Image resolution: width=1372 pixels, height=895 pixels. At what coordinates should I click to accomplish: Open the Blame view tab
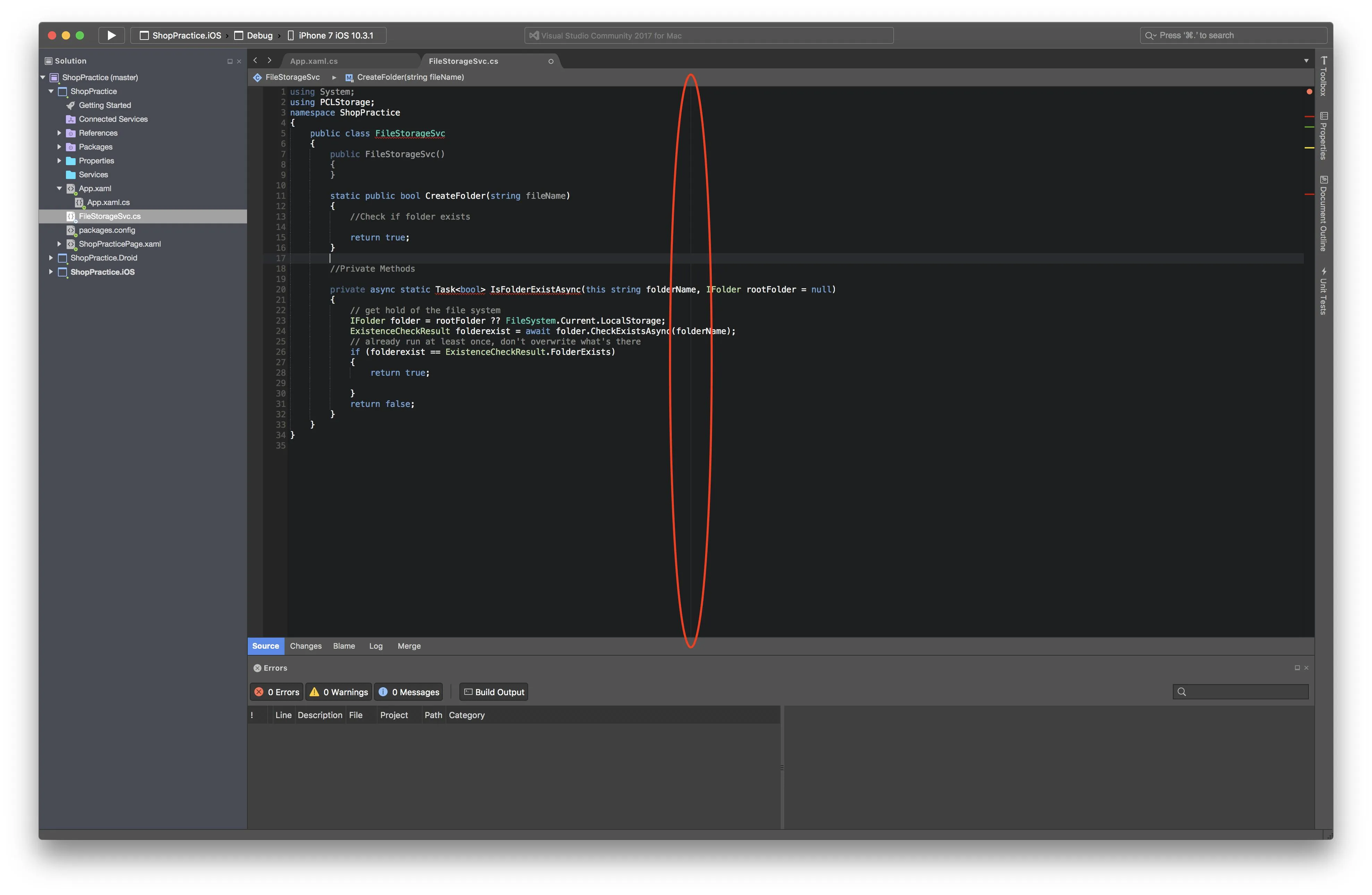point(344,646)
